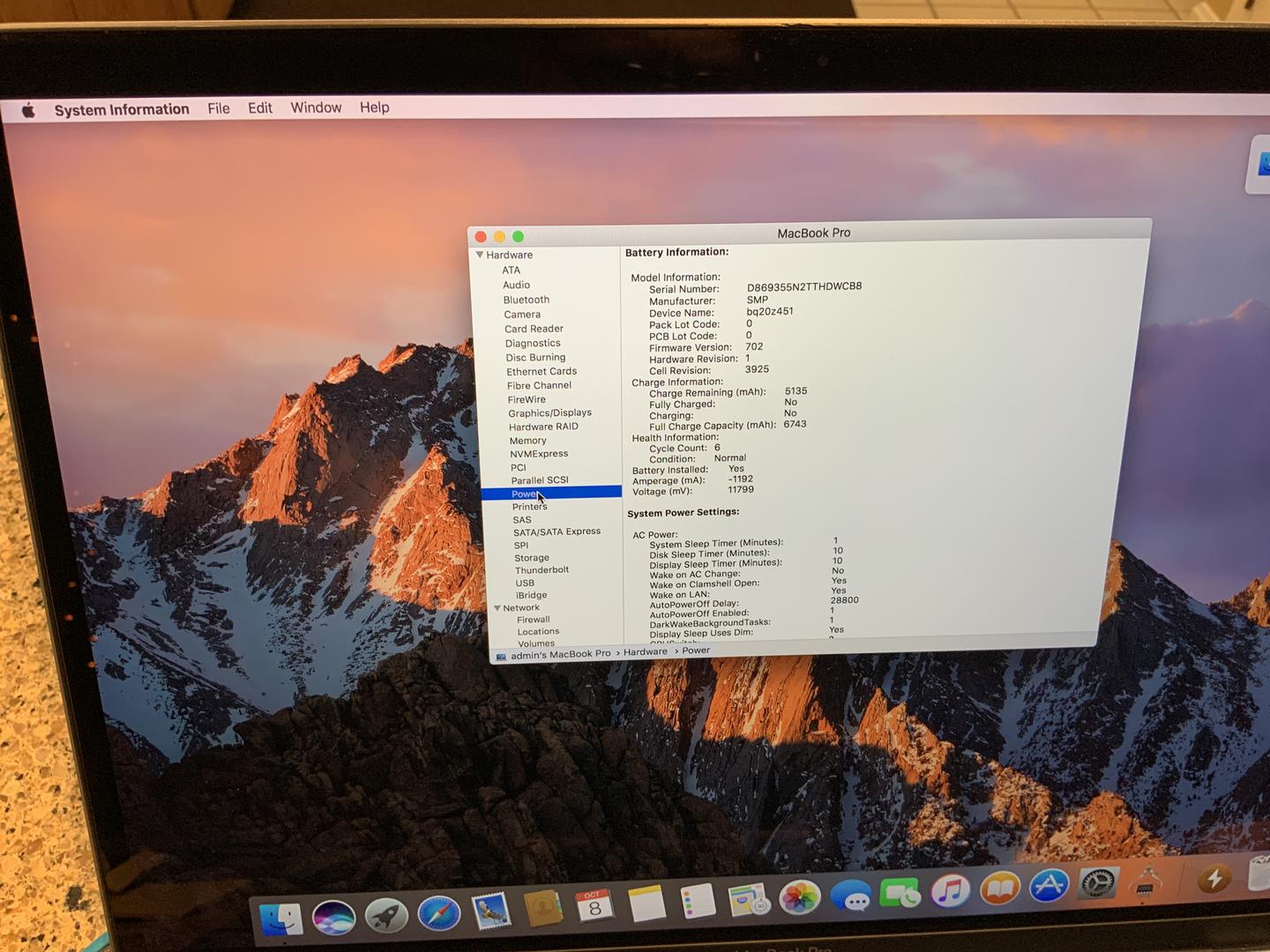Zoom window with green button
This screenshot has width=1270, height=952.
[x=518, y=236]
